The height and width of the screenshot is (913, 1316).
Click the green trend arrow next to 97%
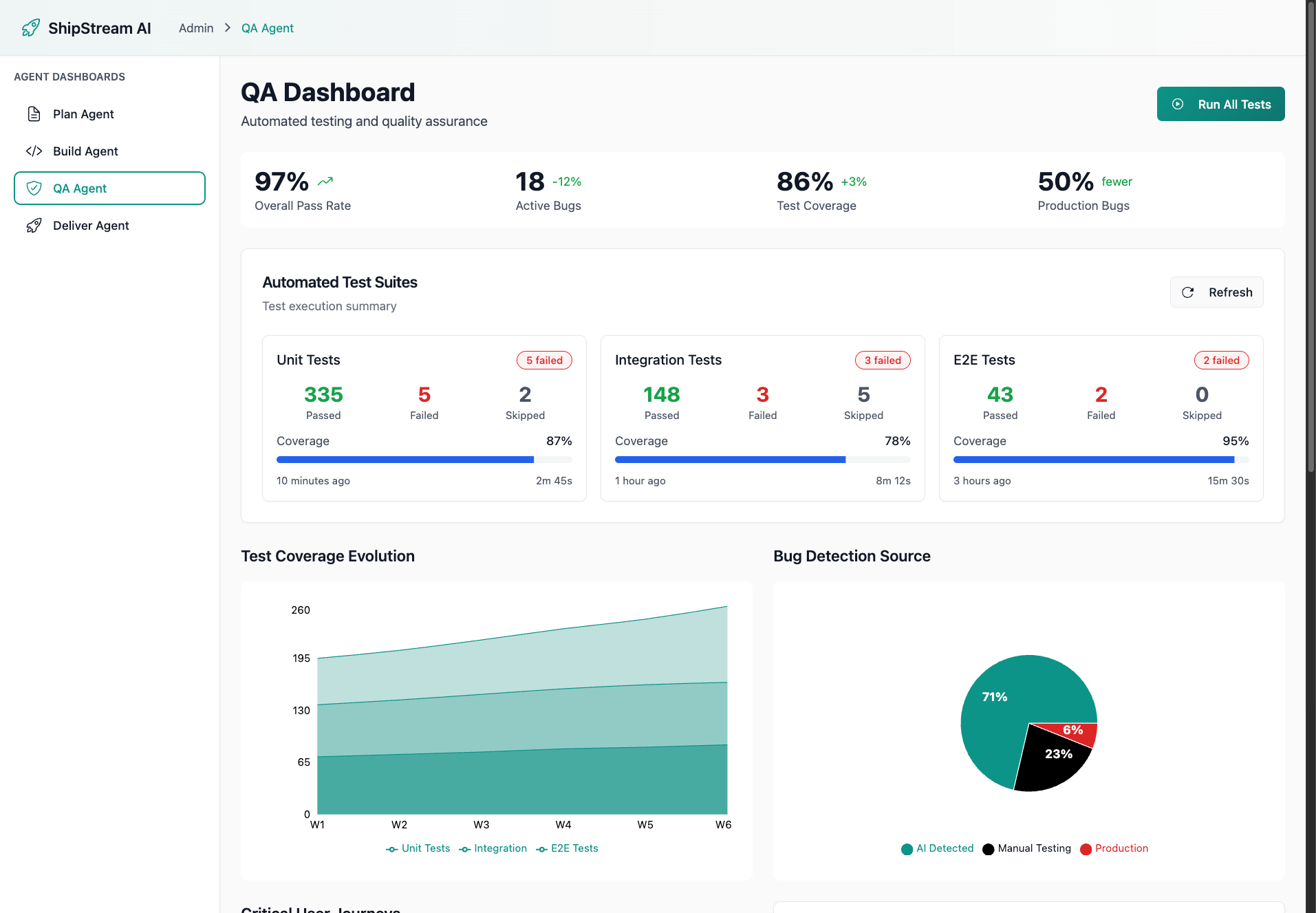click(x=325, y=180)
